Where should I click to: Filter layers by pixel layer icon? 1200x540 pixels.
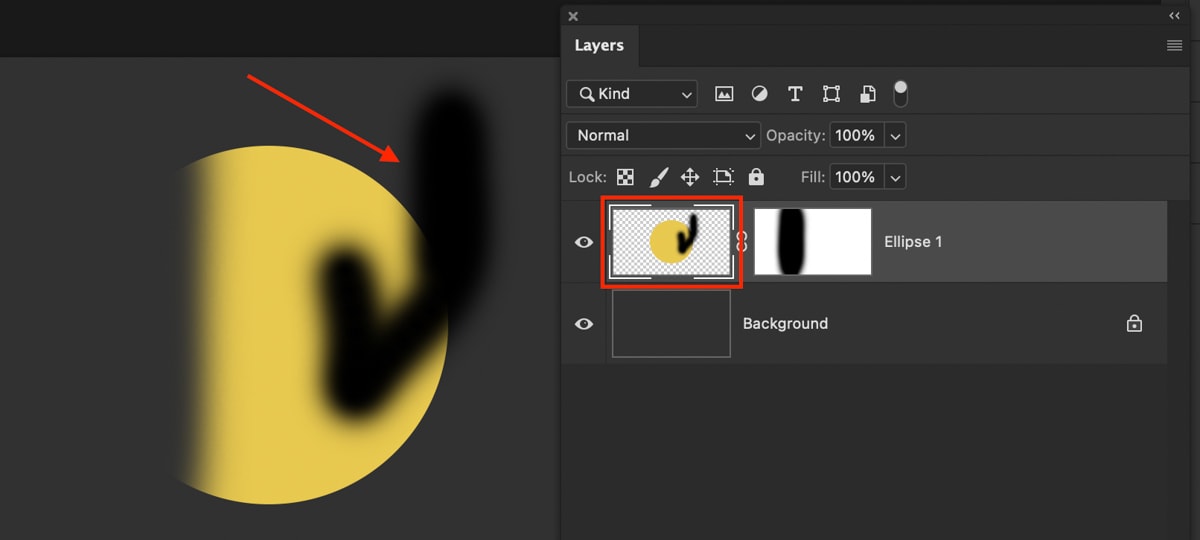[x=724, y=94]
